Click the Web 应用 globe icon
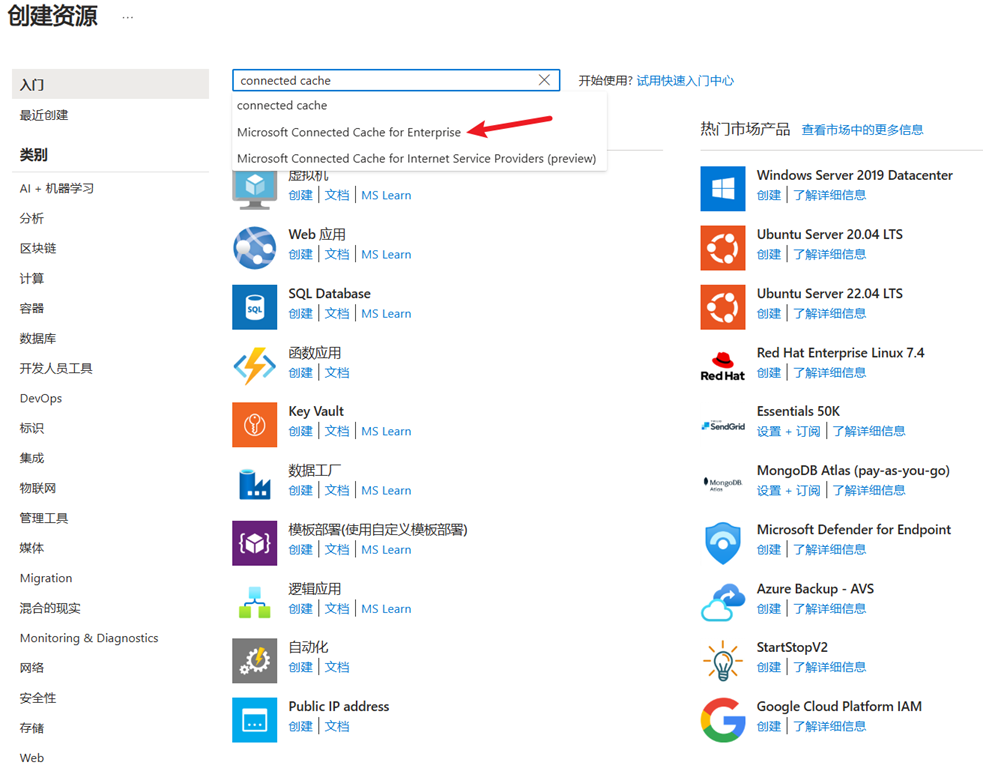This screenshot has height=768, width=983. pyautogui.click(x=255, y=248)
